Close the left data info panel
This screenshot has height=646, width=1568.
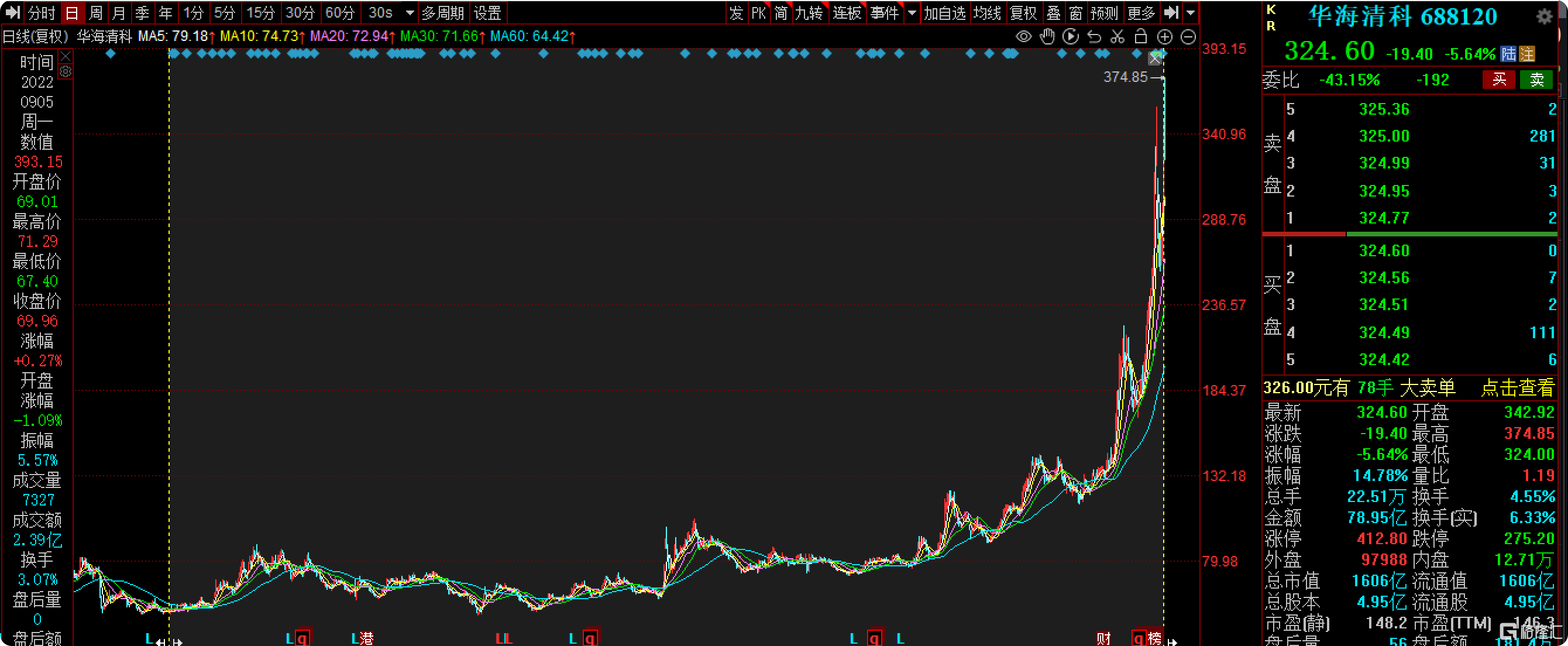[x=66, y=57]
